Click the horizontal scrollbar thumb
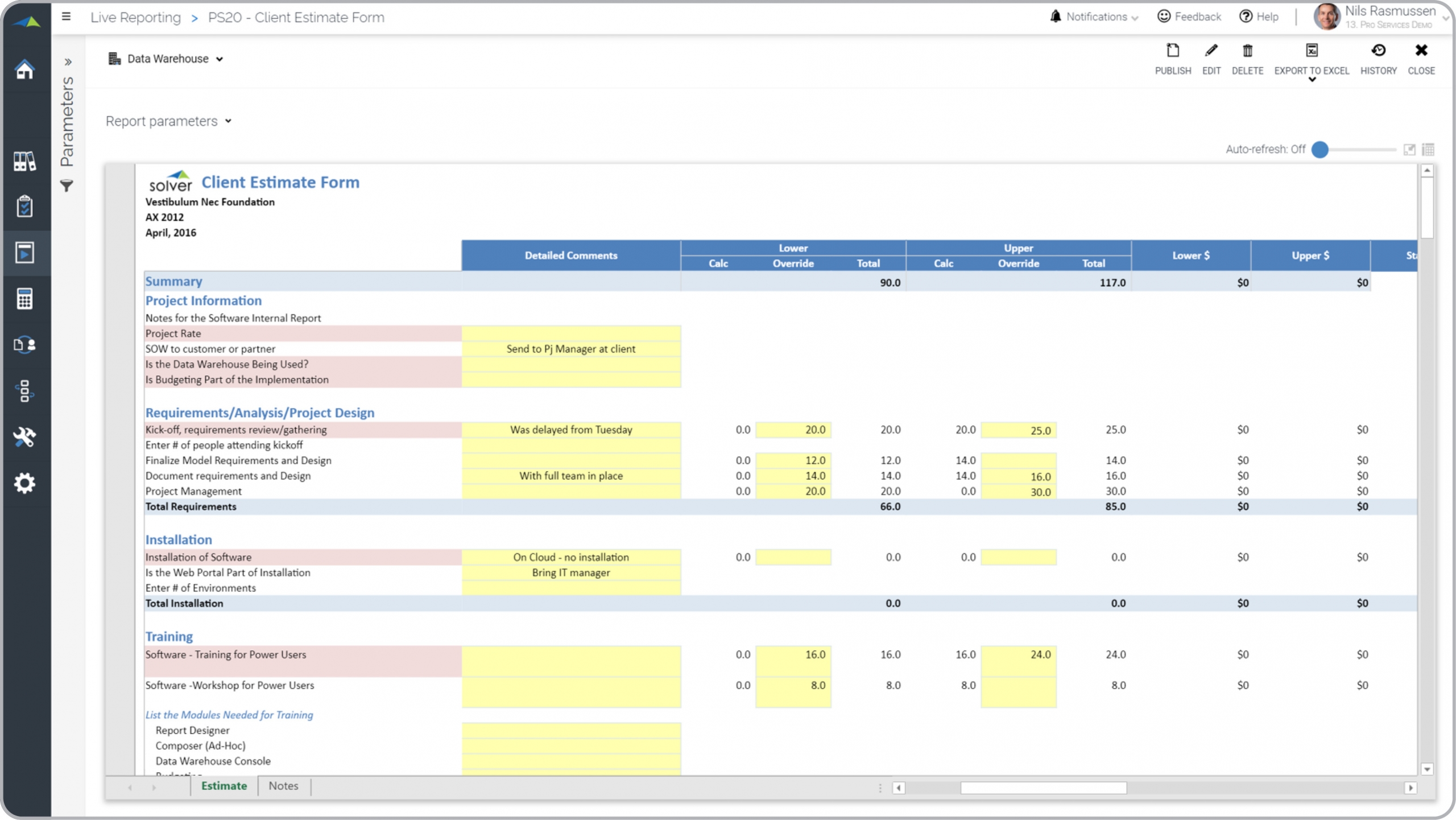 pyautogui.click(x=1043, y=788)
